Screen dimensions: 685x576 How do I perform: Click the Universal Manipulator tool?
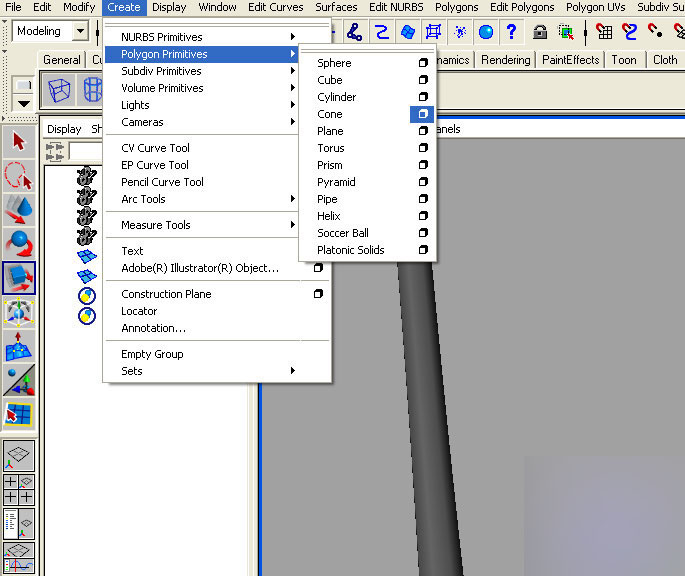[x=19, y=312]
